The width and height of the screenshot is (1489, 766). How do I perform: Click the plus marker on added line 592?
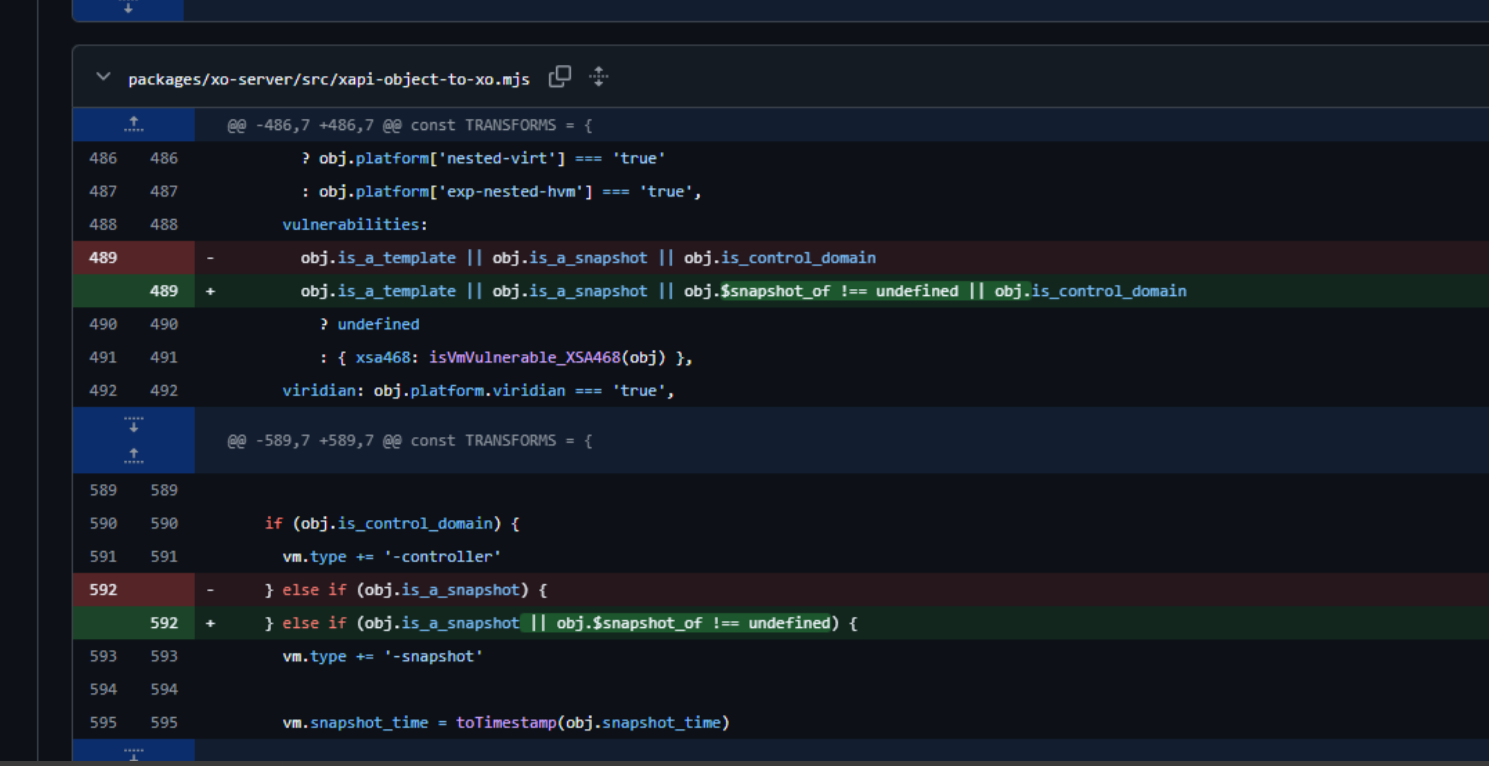tap(210, 623)
